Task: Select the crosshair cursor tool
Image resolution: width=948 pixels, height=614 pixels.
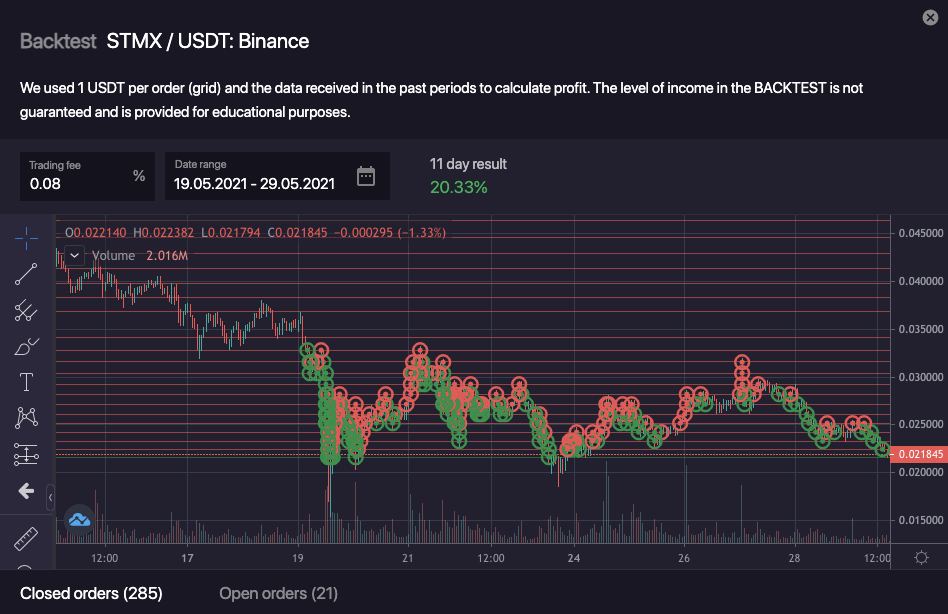Action: click(x=26, y=236)
